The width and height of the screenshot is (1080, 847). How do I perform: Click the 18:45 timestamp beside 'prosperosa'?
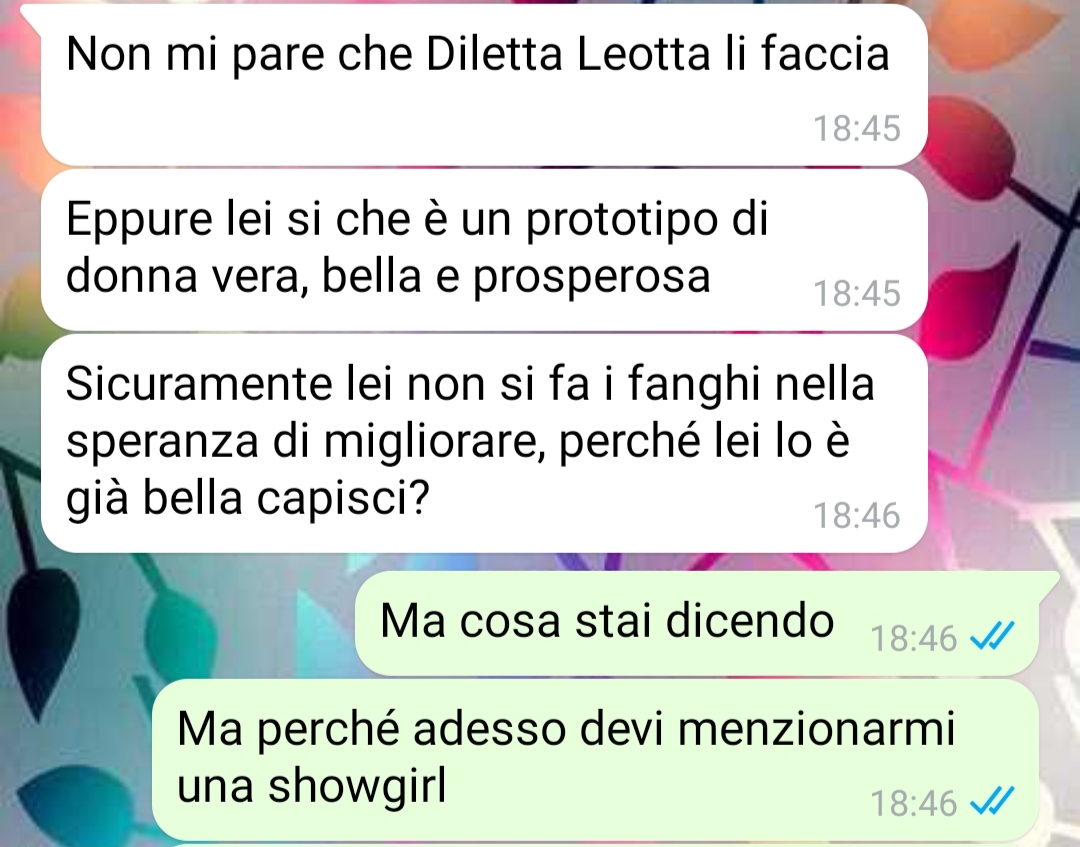tap(857, 293)
